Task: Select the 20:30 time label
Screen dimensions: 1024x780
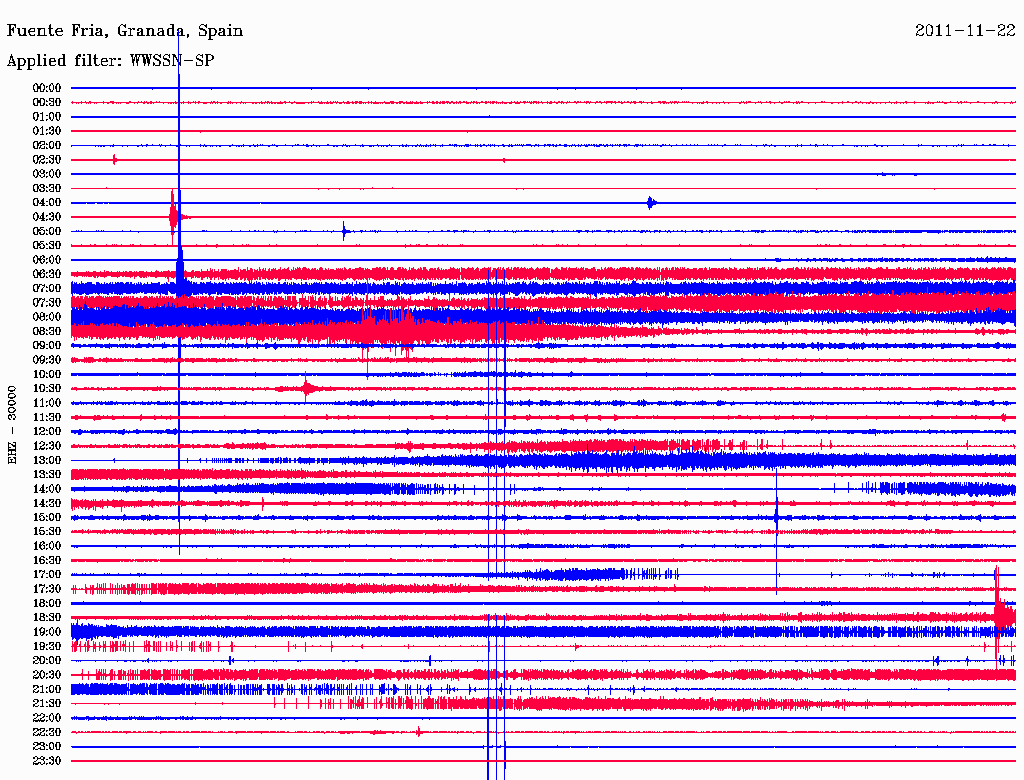Action: pos(47,675)
